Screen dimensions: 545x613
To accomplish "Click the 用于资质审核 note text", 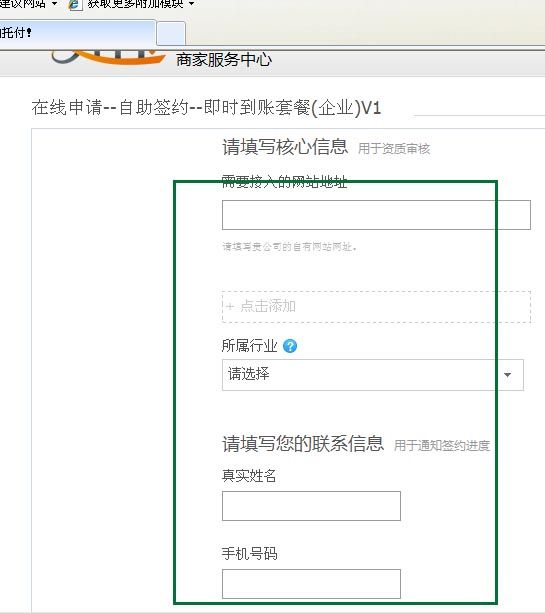I will coord(394,149).
